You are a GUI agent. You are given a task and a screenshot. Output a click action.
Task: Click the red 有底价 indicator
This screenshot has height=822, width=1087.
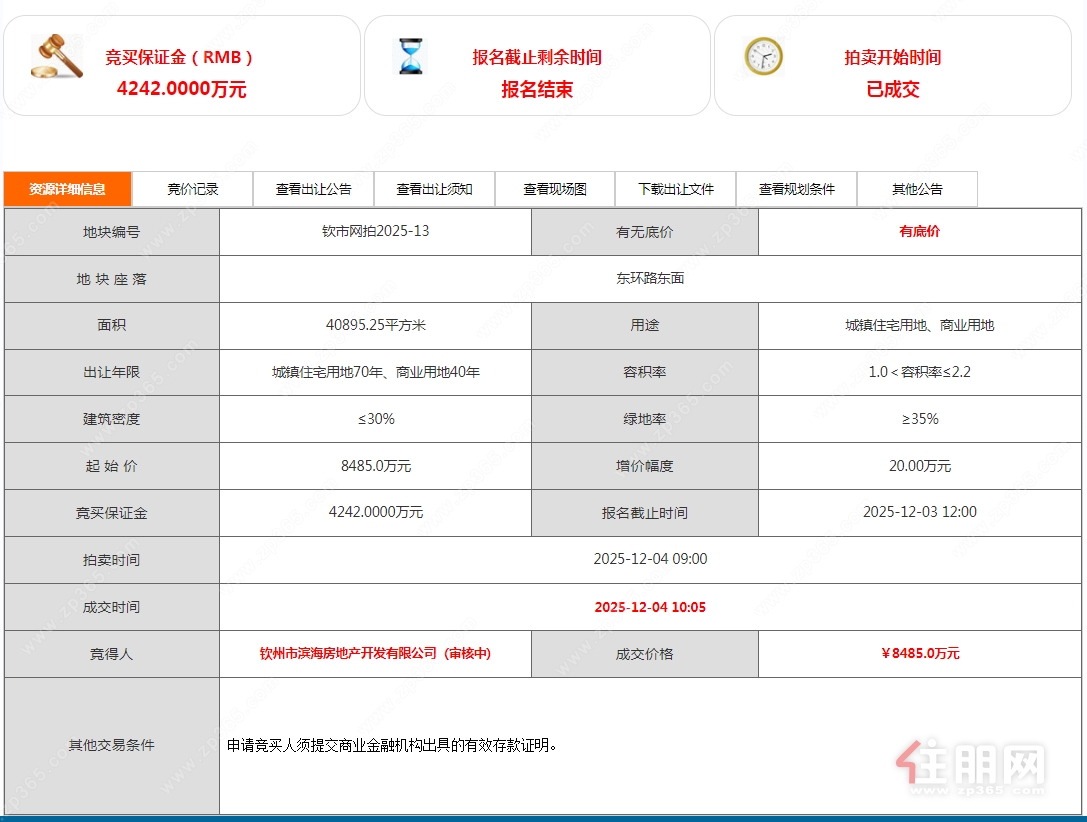(x=919, y=231)
